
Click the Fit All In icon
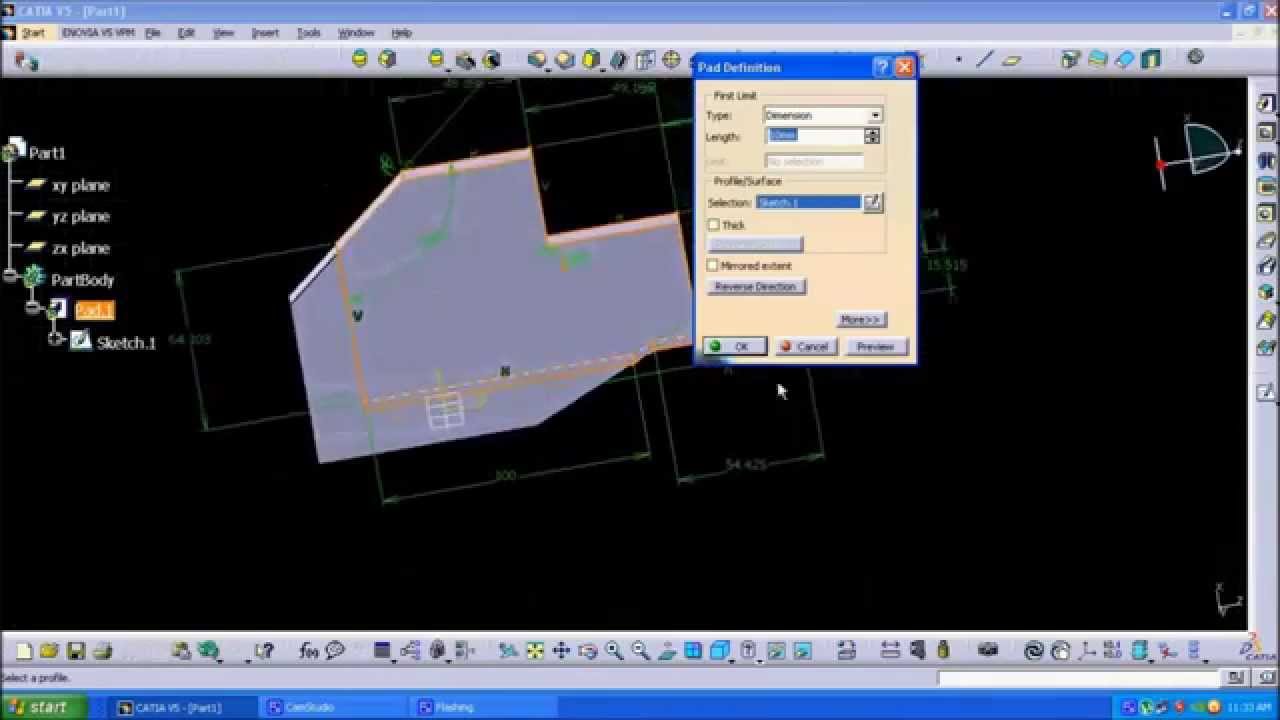tap(535, 651)
